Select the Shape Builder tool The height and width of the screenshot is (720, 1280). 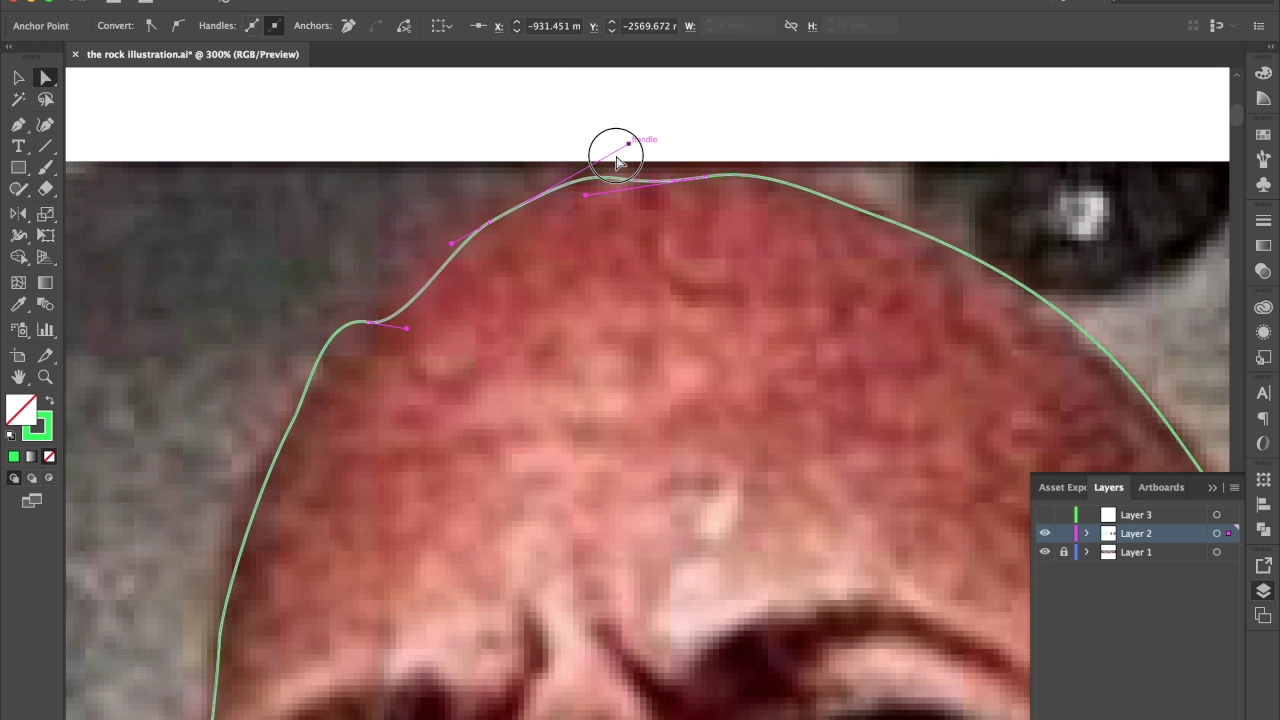[19, 258]
